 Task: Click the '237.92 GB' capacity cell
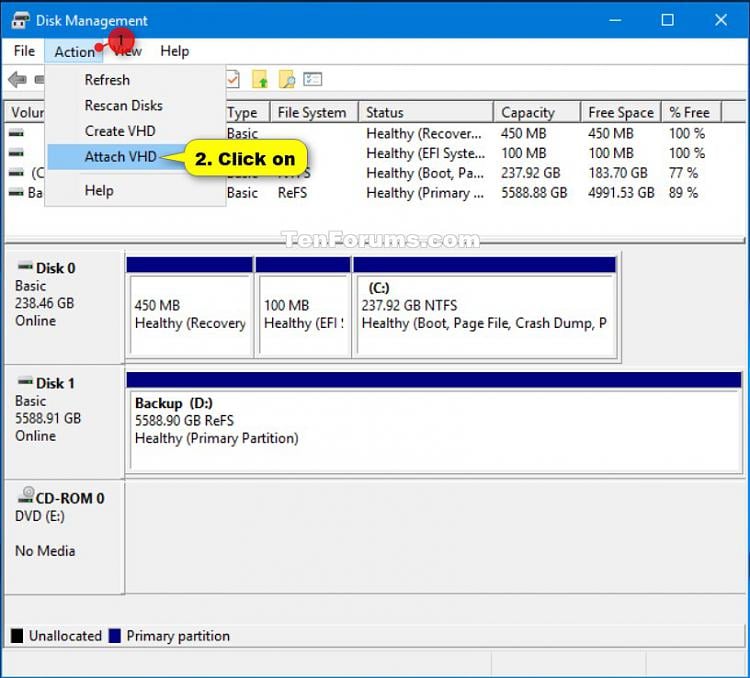coord(530,173)
